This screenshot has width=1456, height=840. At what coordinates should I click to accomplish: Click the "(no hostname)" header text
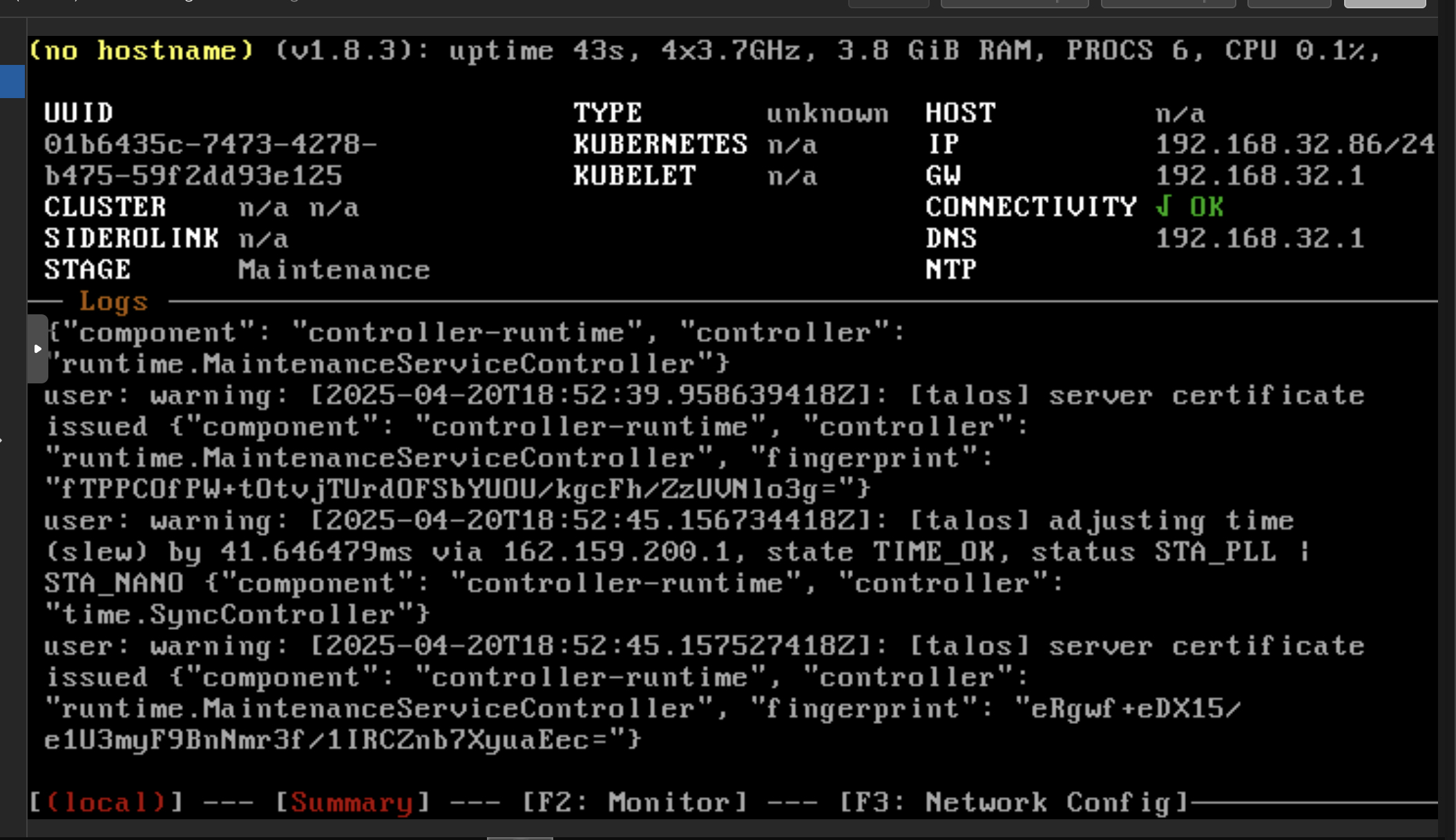142,50
